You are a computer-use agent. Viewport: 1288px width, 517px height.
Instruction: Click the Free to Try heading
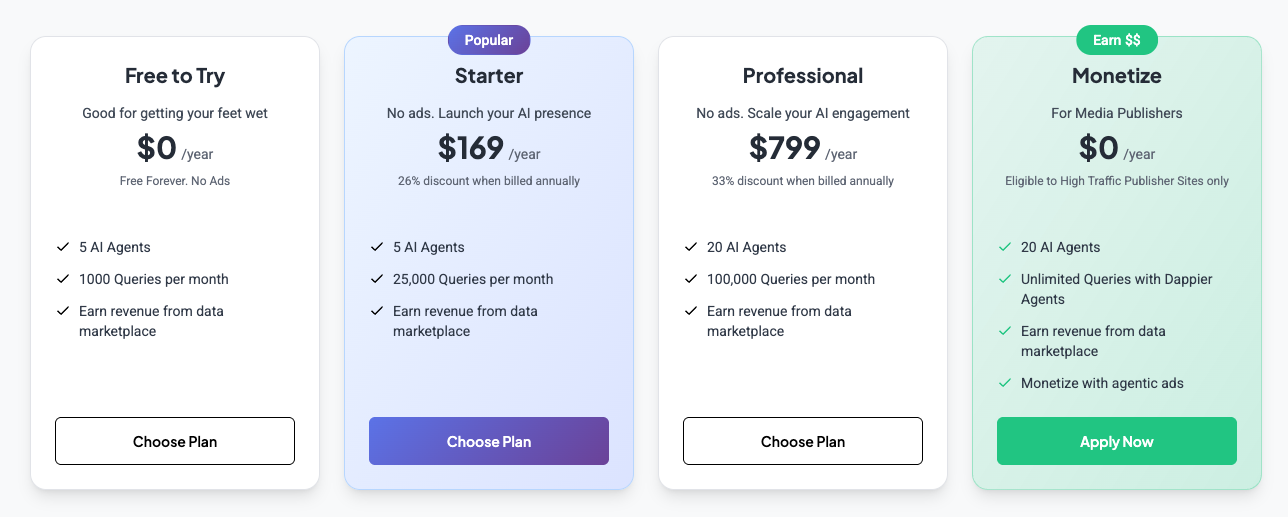coord(175,76)
